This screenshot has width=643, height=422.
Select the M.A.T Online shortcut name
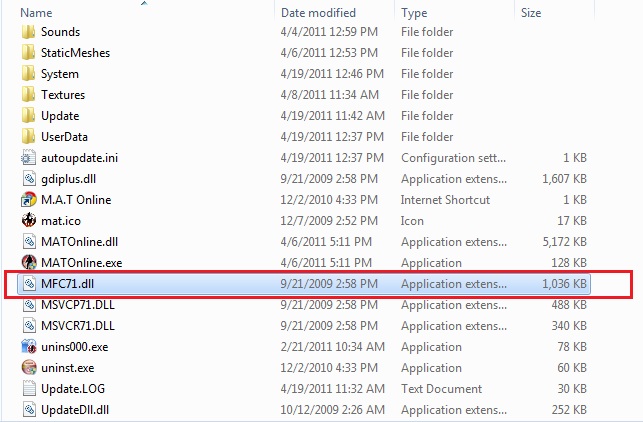(x=76, y=200)
